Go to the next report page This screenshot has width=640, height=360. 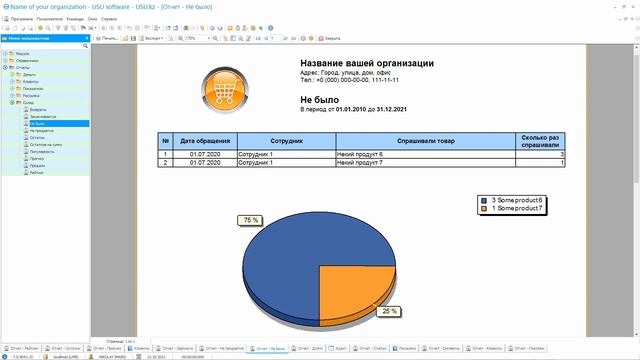click(x=285, y=38)
